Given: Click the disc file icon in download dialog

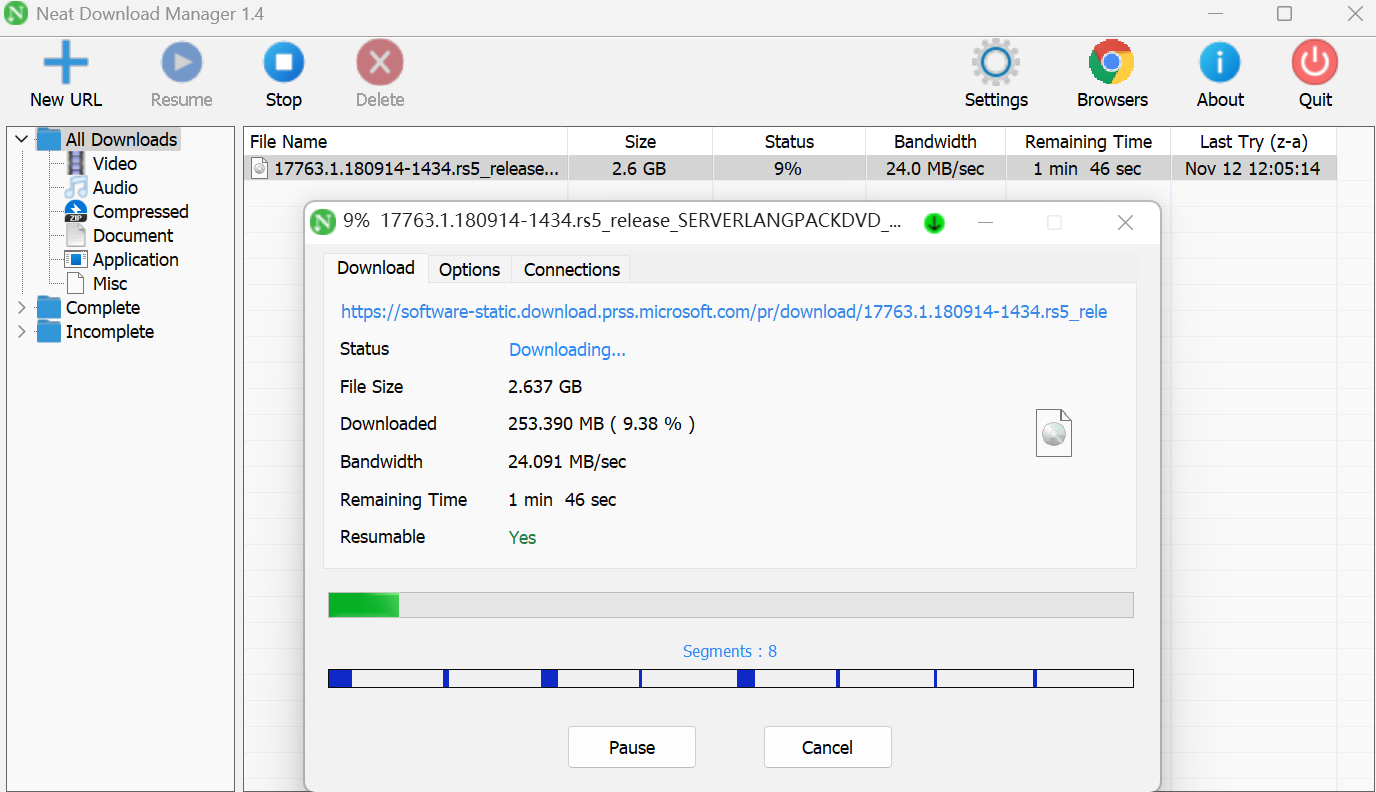Looking at the screenshot, I should click(x=1054, y=433).
